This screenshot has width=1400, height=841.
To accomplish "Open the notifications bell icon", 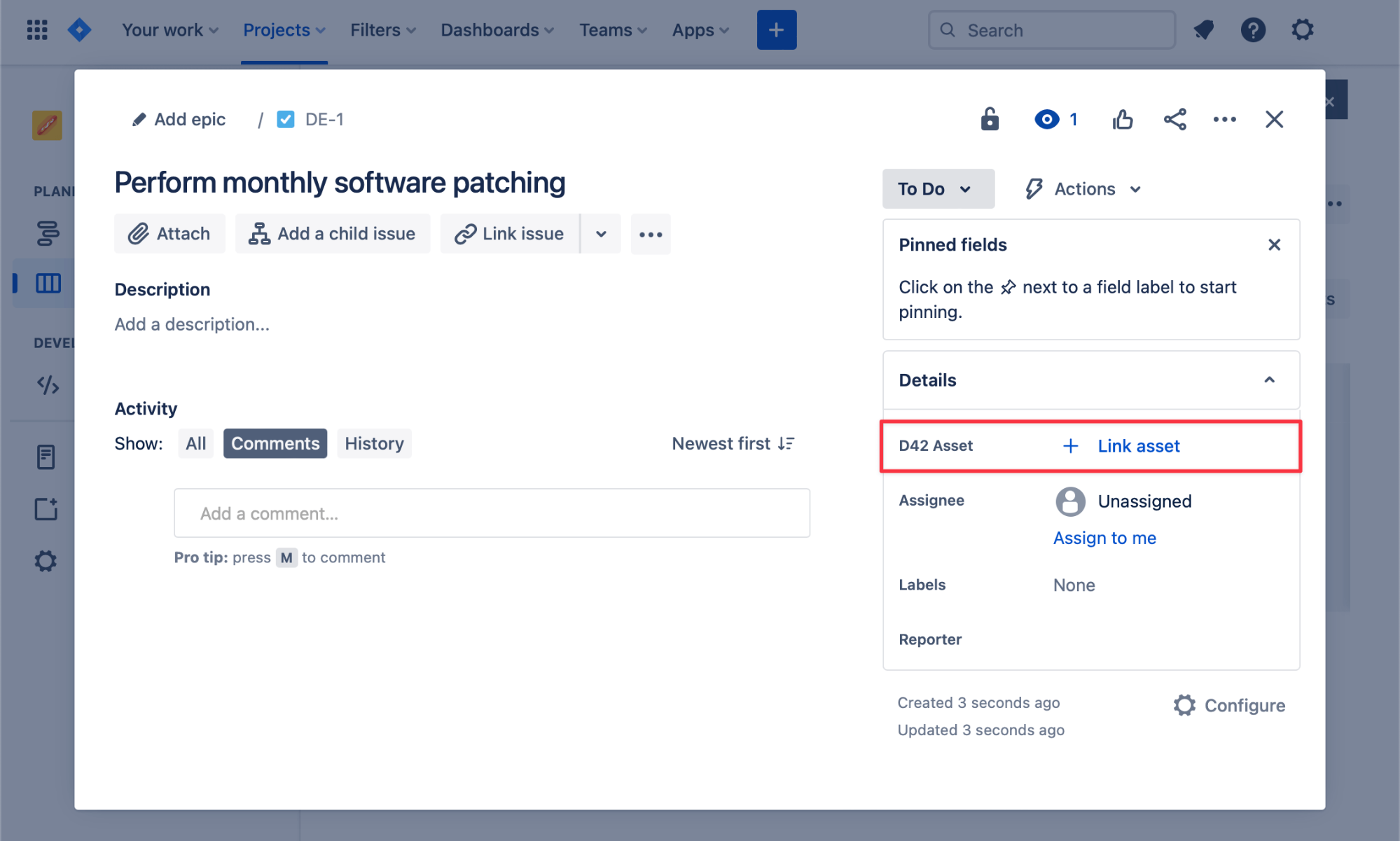I will point(1203,30).
